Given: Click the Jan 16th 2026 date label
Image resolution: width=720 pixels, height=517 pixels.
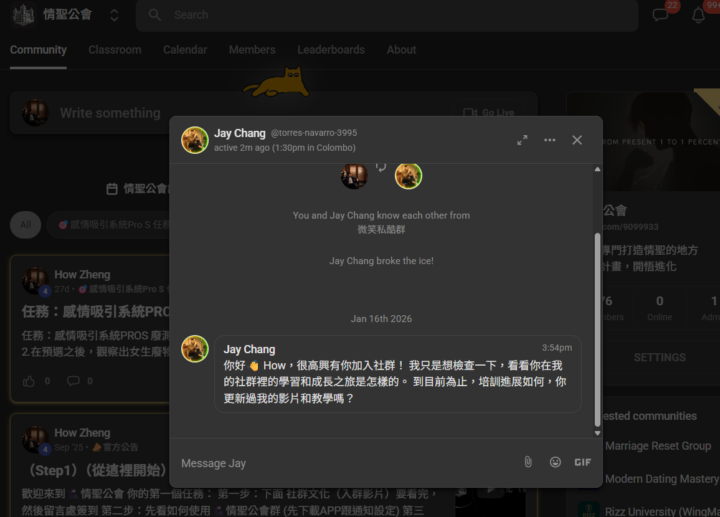Looking at the screenshot, I should [x=381, y=319].
